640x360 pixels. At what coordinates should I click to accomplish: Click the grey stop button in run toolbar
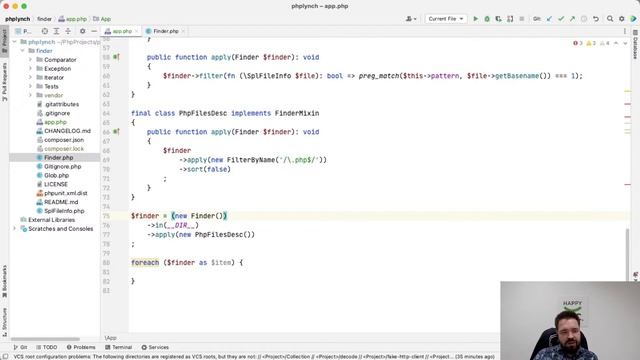[522, 19]
